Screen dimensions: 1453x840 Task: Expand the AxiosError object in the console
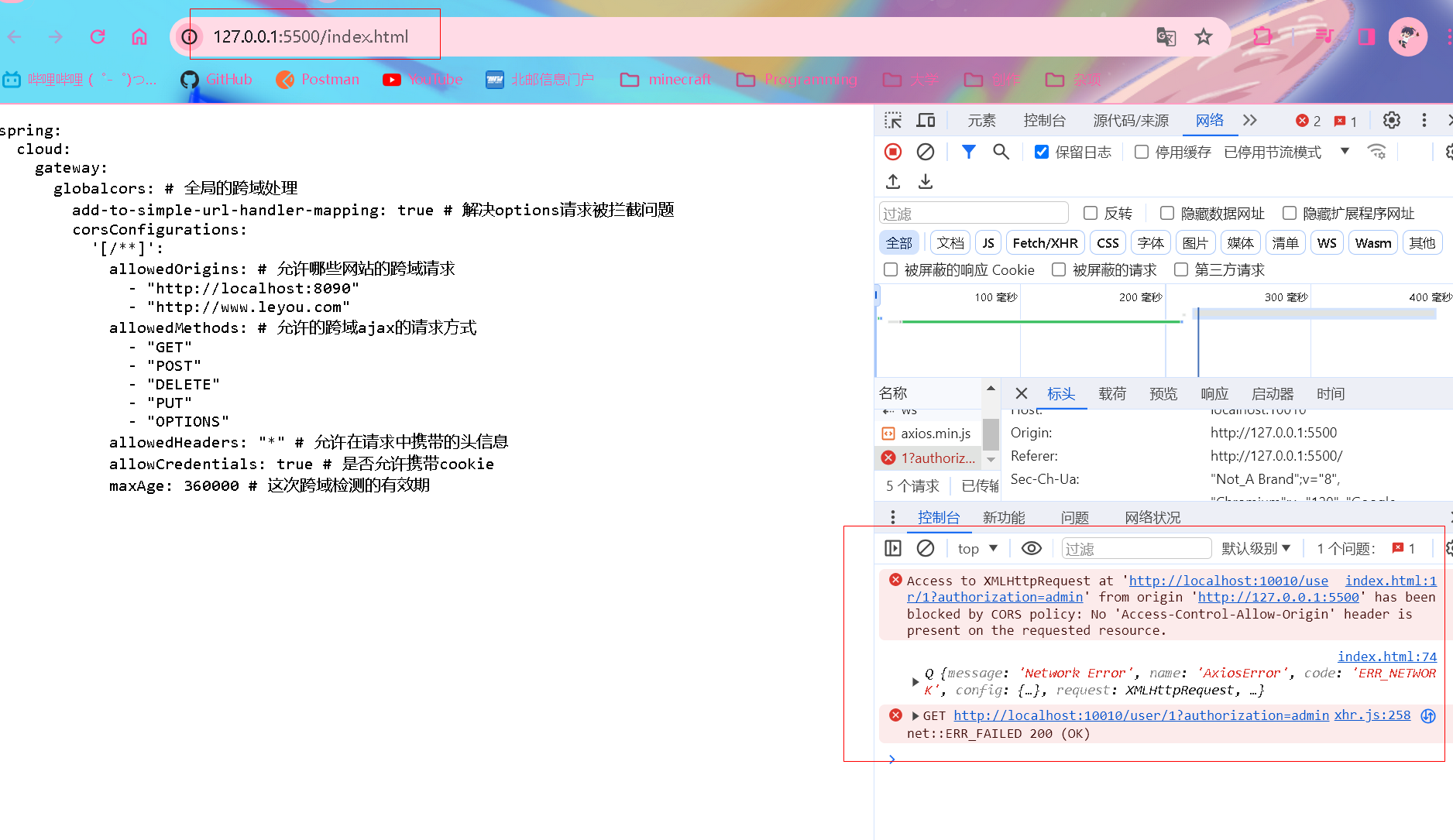point(915,682)
